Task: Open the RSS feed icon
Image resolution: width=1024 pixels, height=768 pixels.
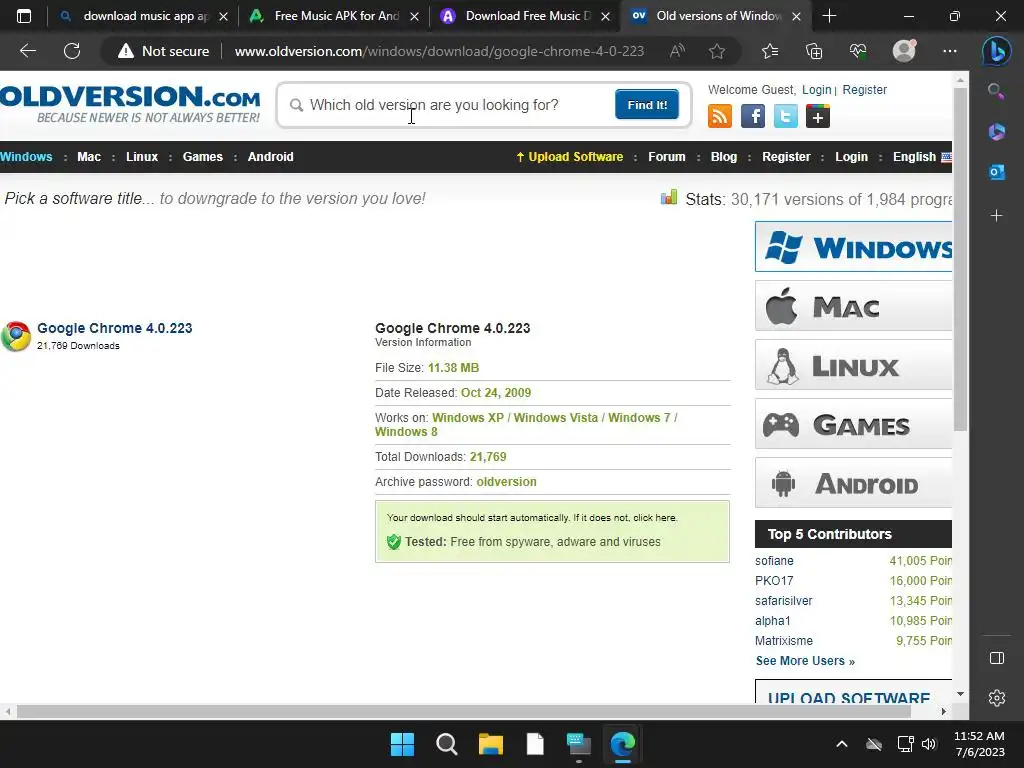Action: tap(720, 116)
